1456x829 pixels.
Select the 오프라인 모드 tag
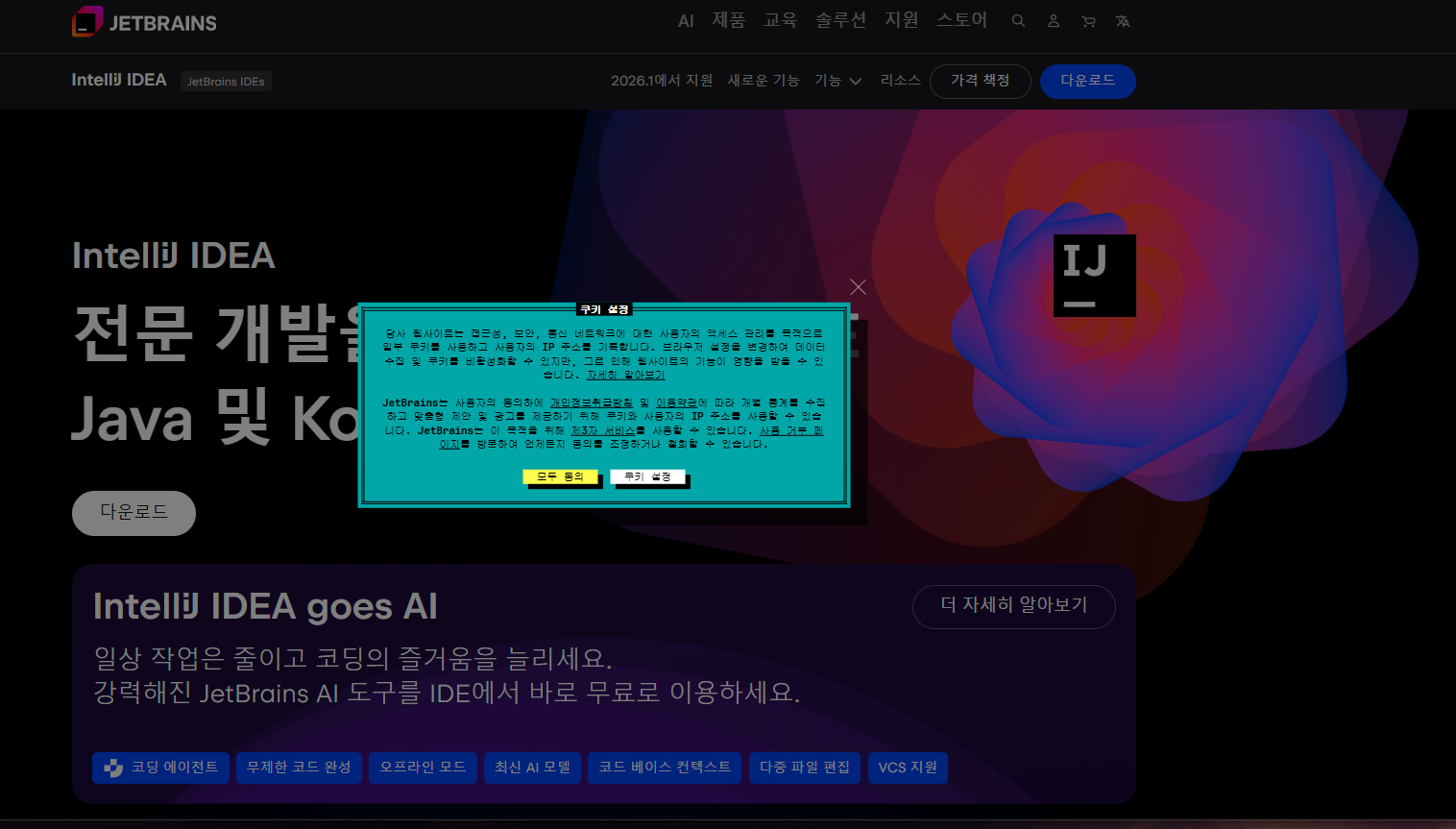coord(423,768)
